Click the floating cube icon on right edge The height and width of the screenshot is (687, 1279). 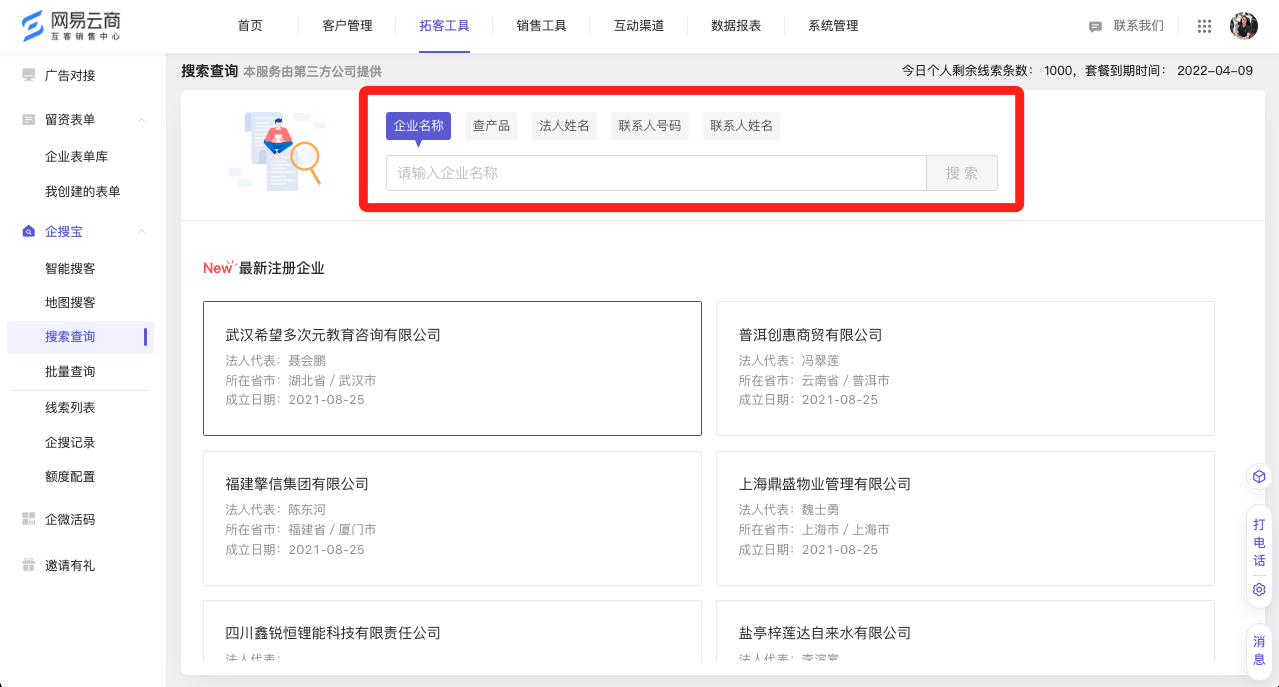(1259, 477)
